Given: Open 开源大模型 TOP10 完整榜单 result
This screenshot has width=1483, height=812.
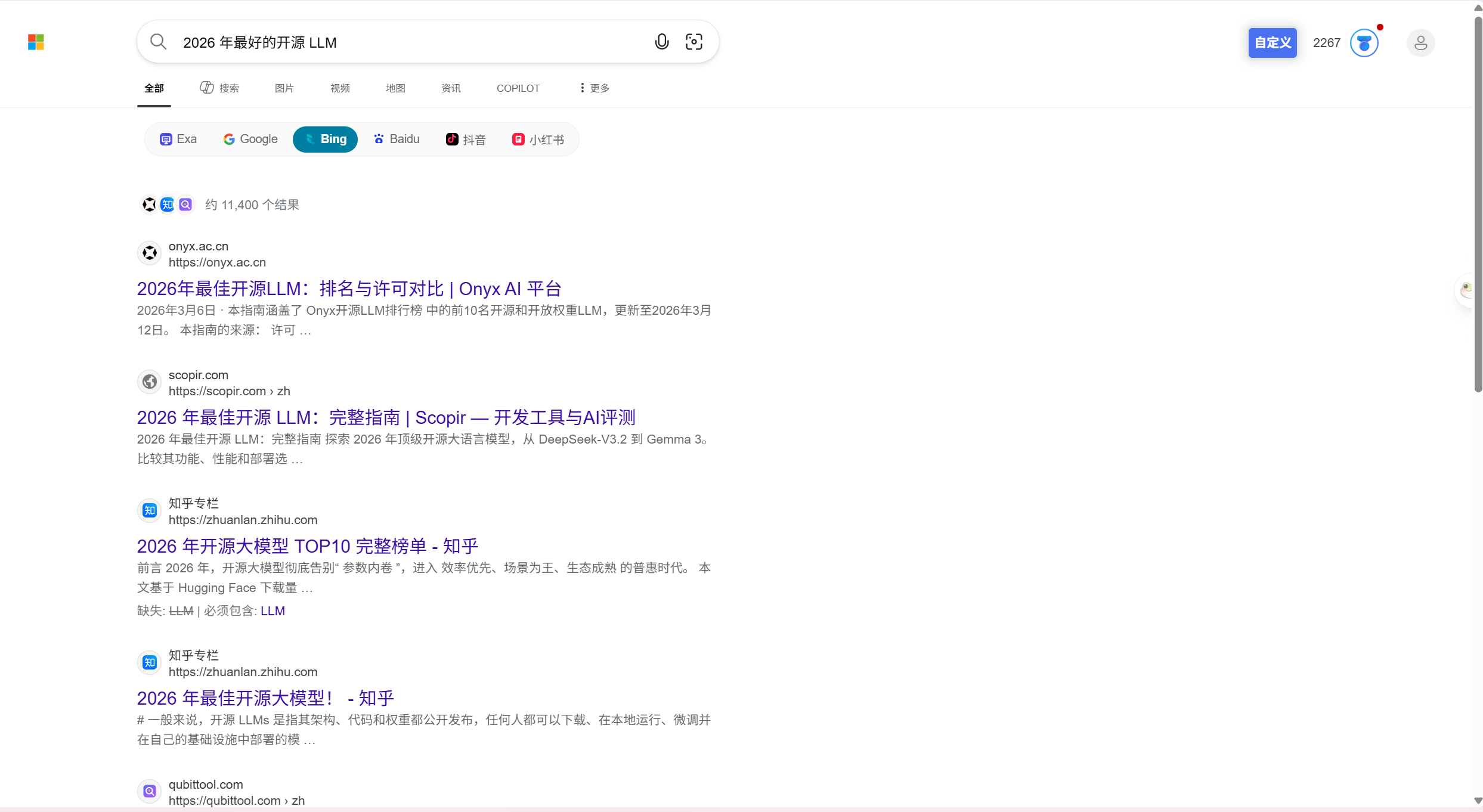Looking at the screenshot, I should (308, 547).
